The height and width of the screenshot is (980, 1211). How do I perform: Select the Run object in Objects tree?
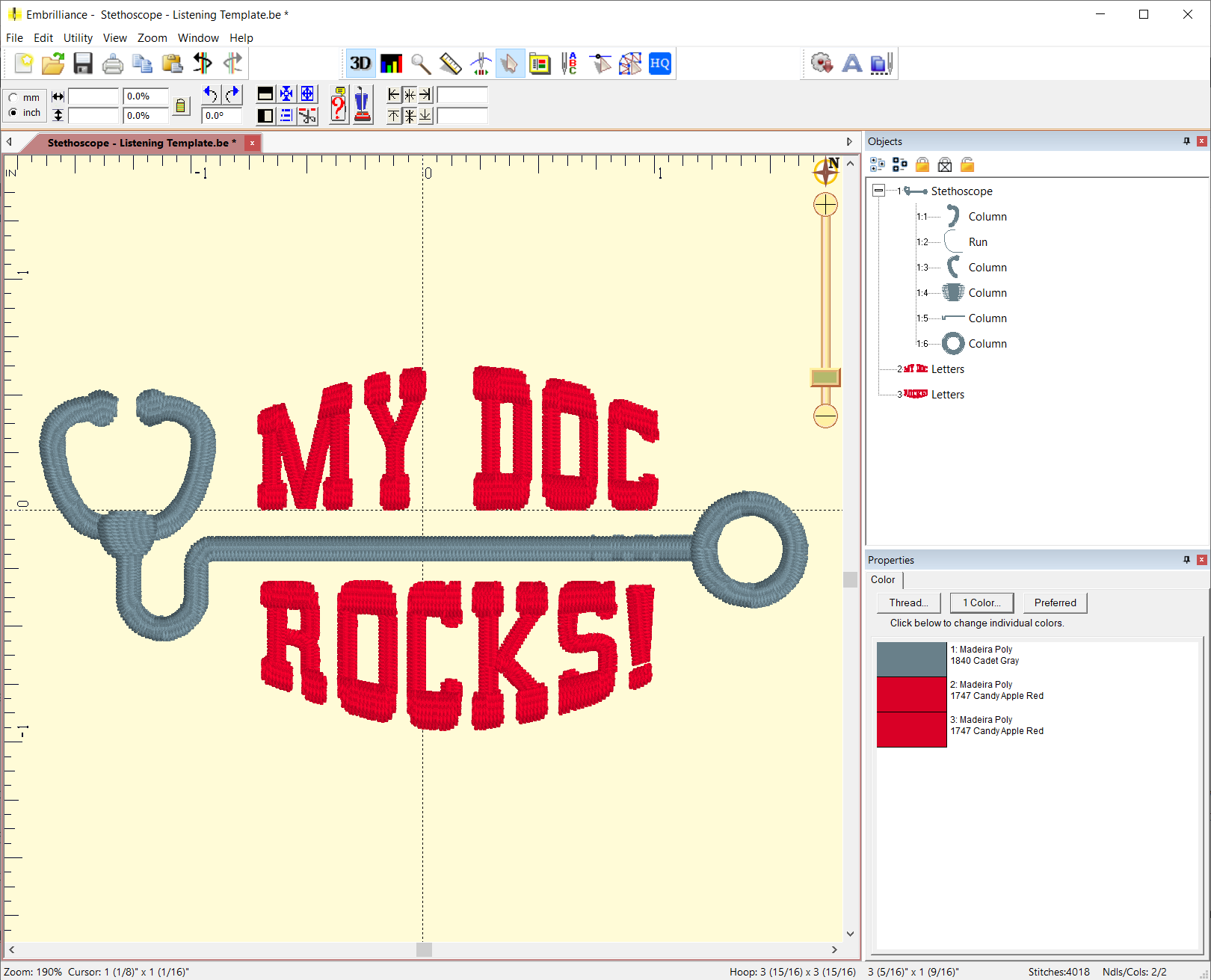[x=978, y=242]
